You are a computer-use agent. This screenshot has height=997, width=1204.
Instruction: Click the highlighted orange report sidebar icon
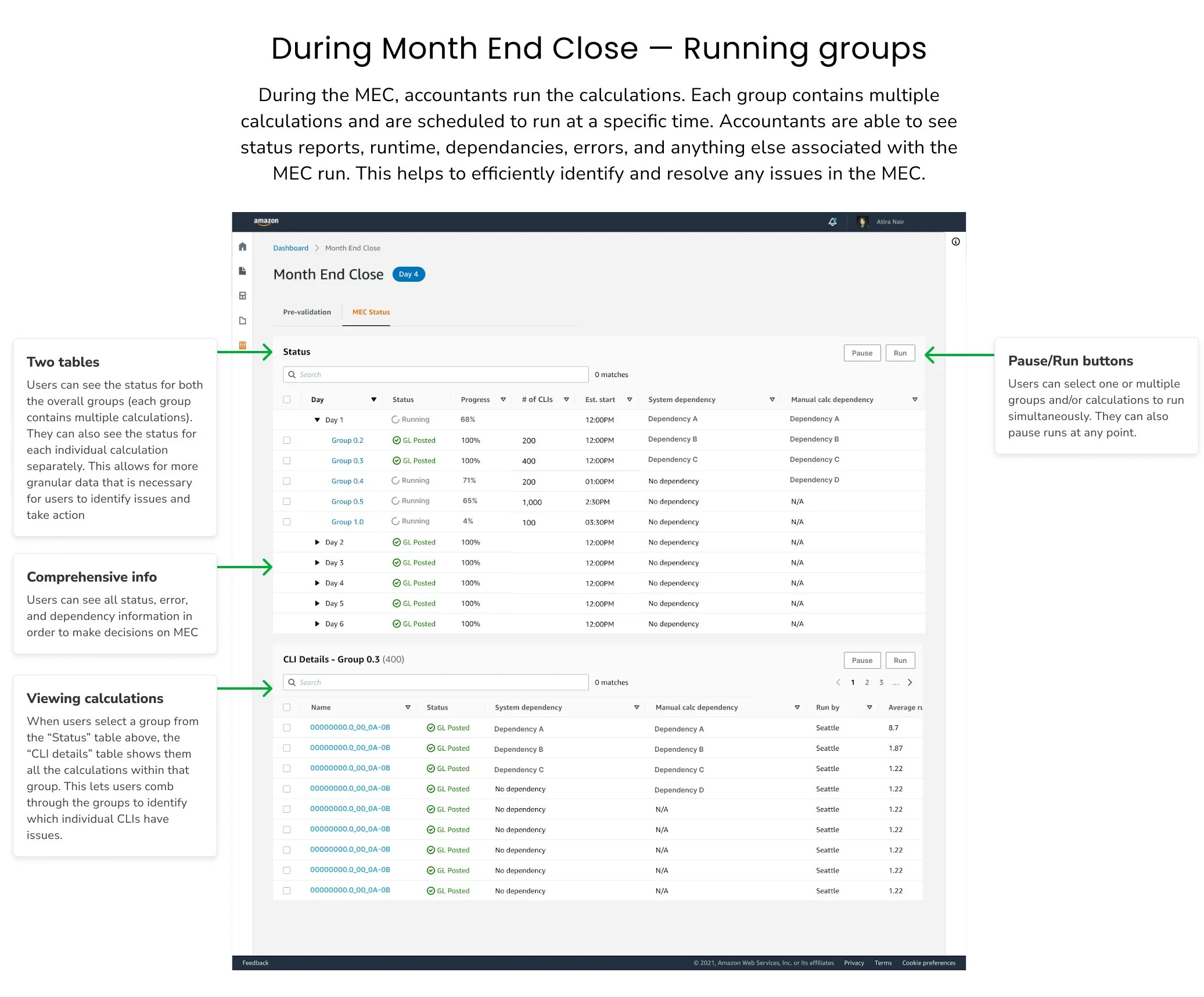tap(242, 345)
